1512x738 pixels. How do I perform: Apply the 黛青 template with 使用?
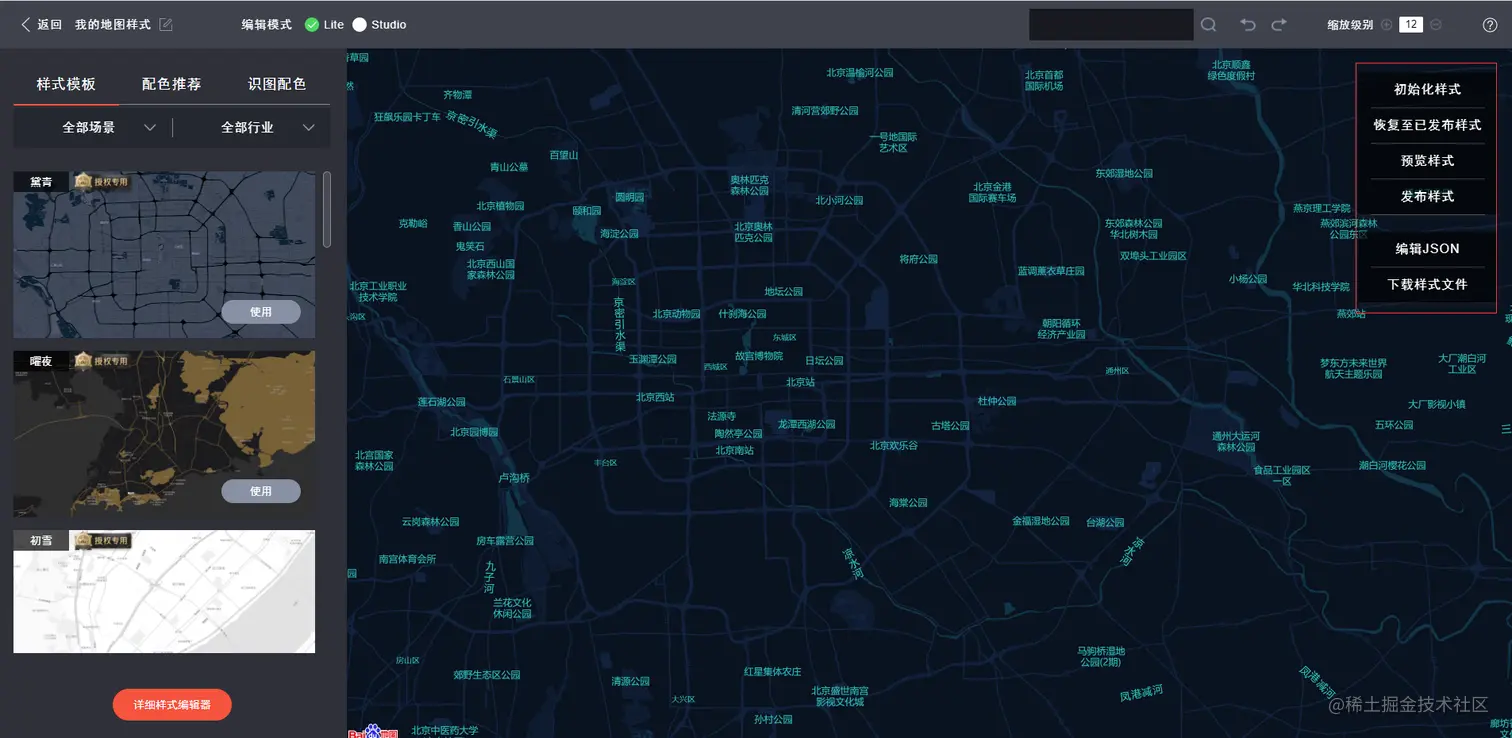[x=261, y=311]
